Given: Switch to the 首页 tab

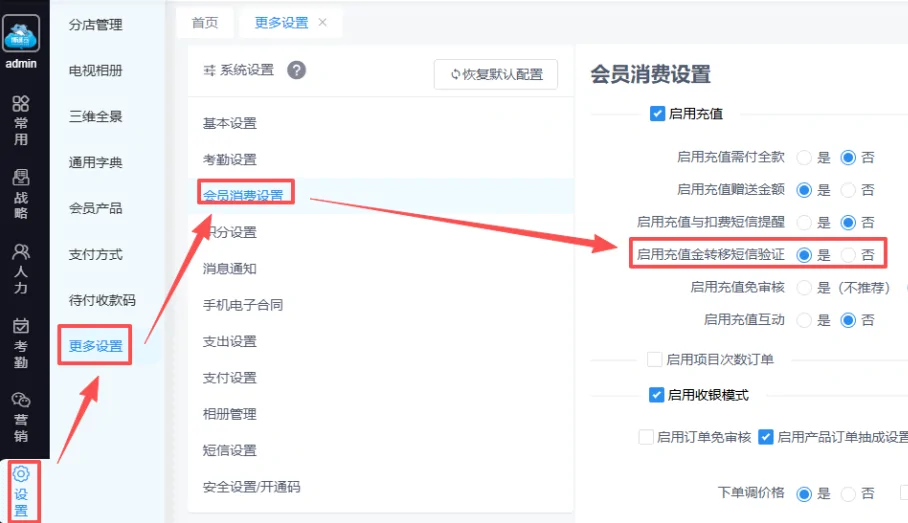Looking at the screenshot, I should point(205,23).
